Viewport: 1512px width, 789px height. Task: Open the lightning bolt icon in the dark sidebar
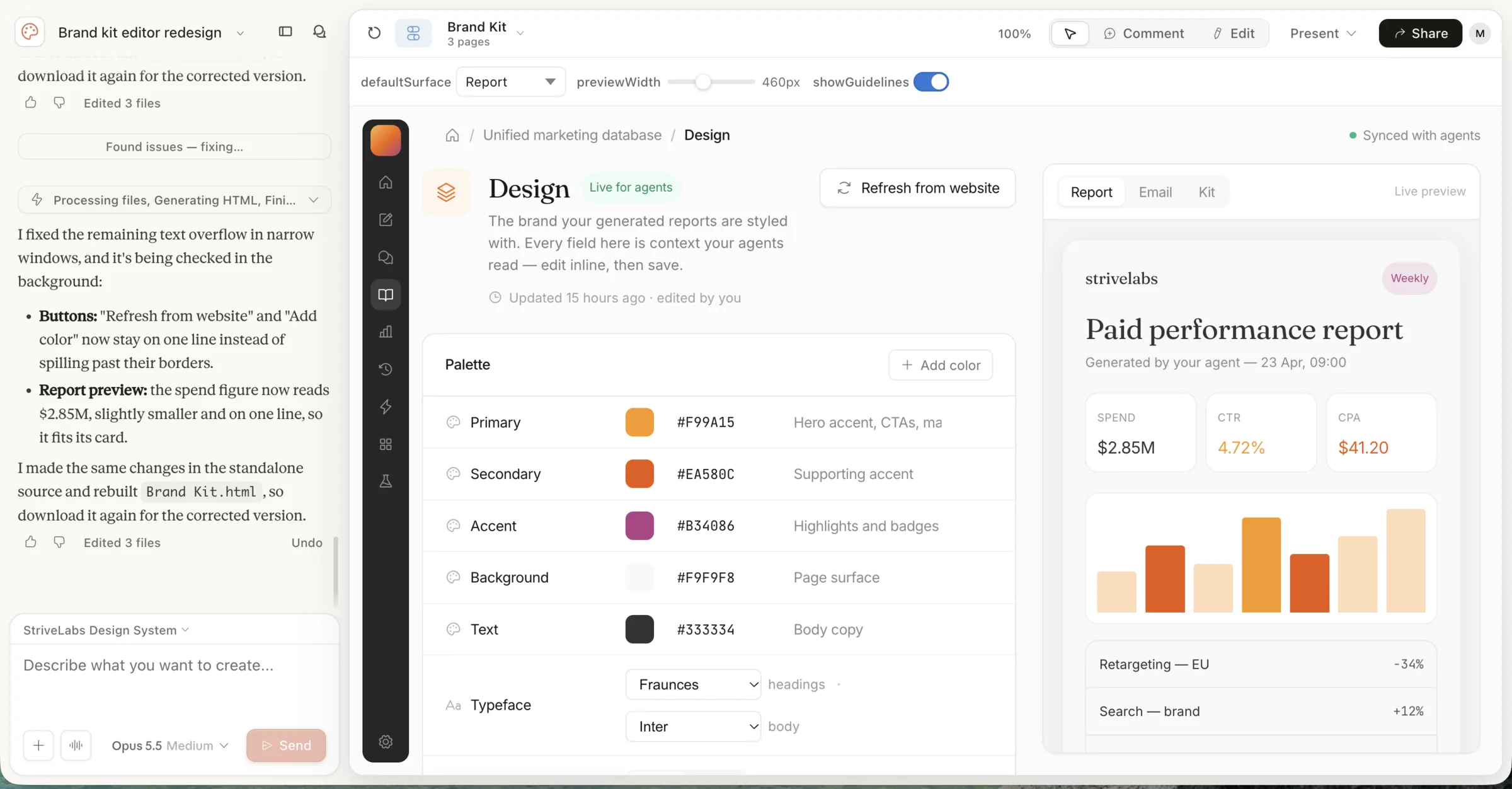[386, 406]
